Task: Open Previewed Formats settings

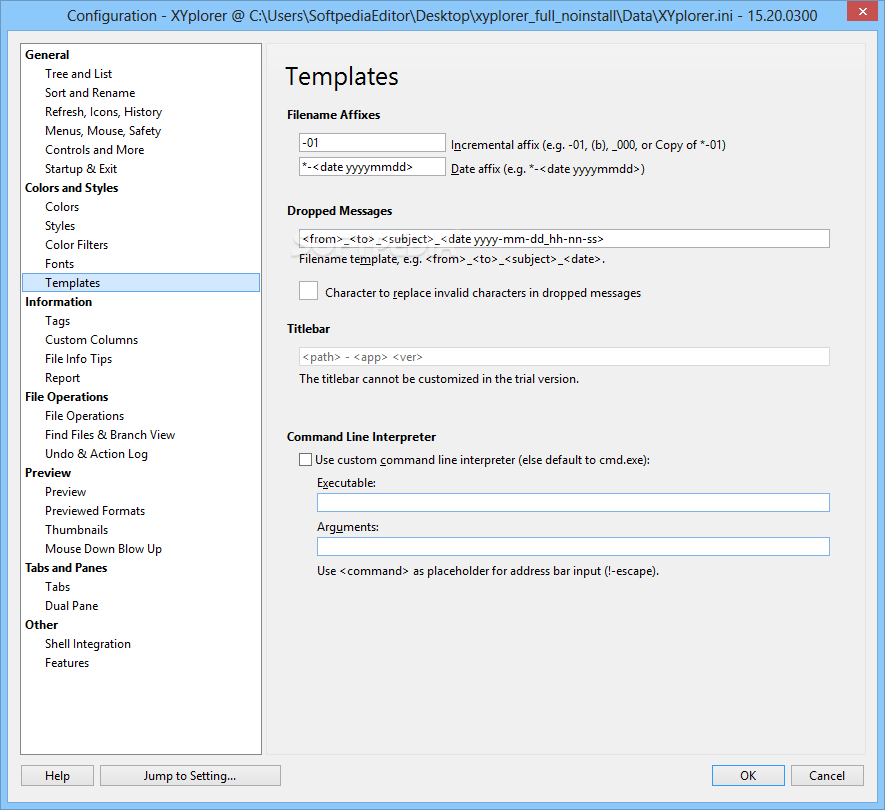Action: tap(95, 511)
